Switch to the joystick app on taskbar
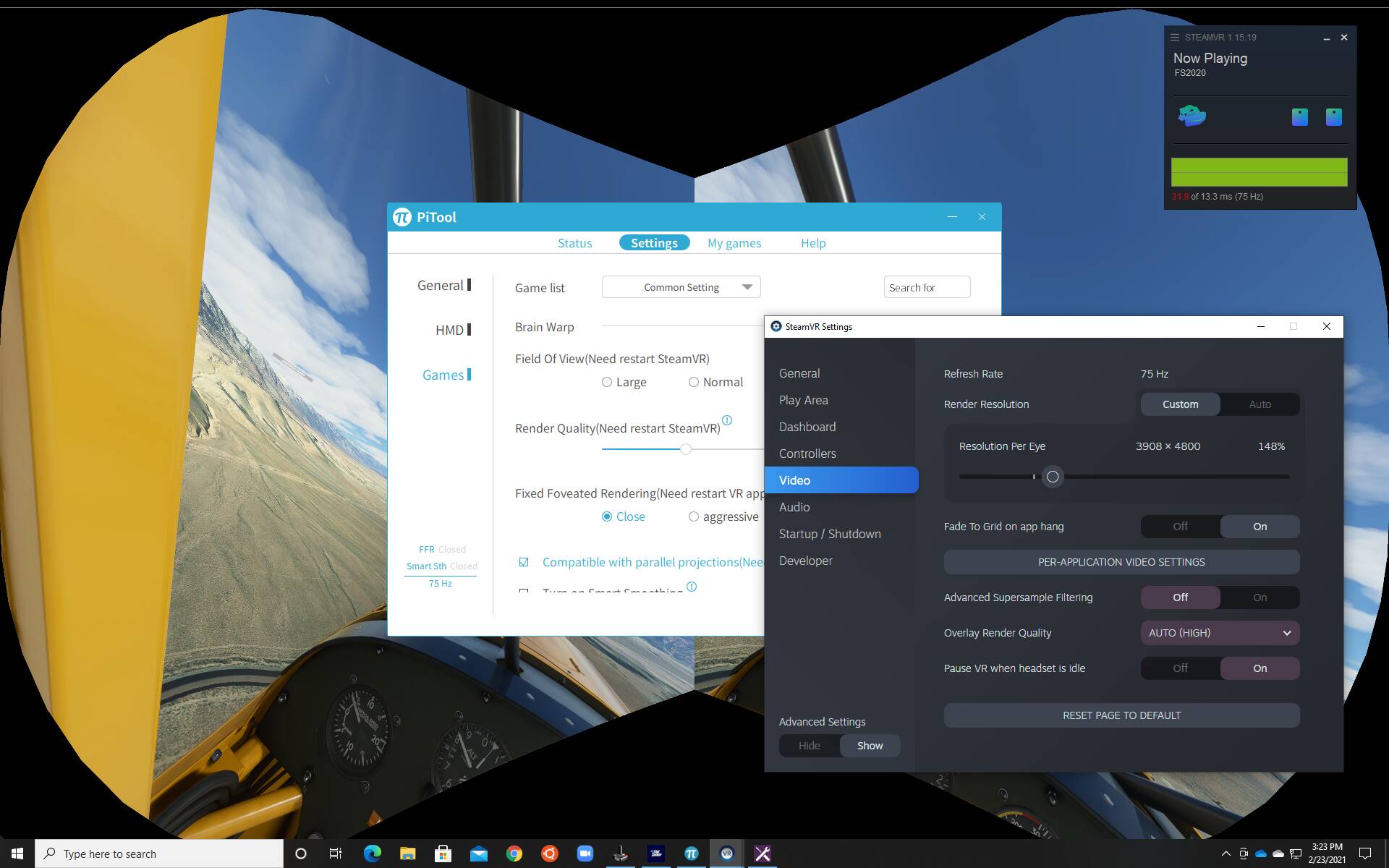Viewport: 1389px width, 868px height. click(x=620, y=854)
